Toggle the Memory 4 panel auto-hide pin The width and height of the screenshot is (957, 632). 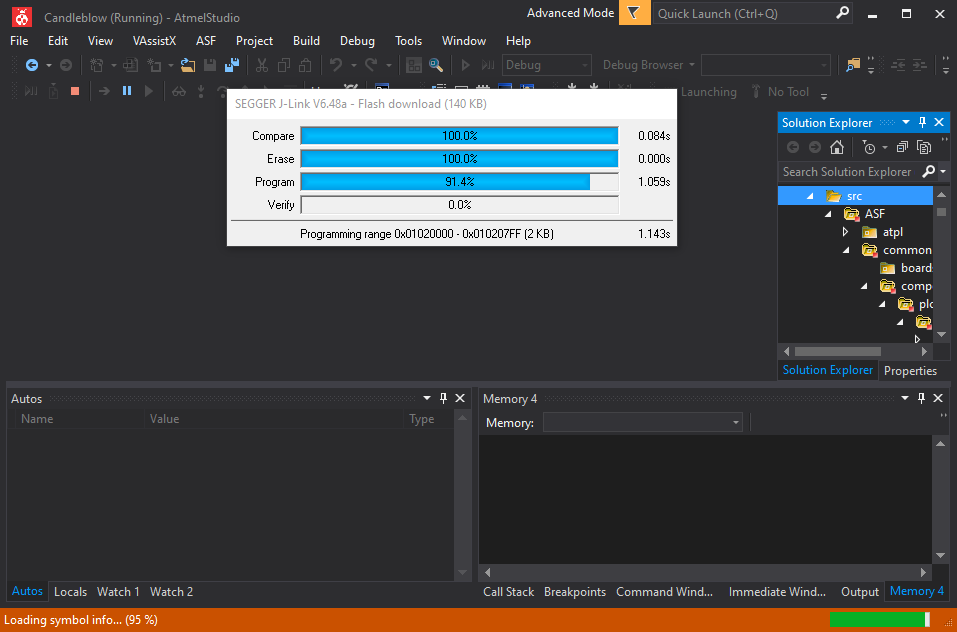(922, 398)
